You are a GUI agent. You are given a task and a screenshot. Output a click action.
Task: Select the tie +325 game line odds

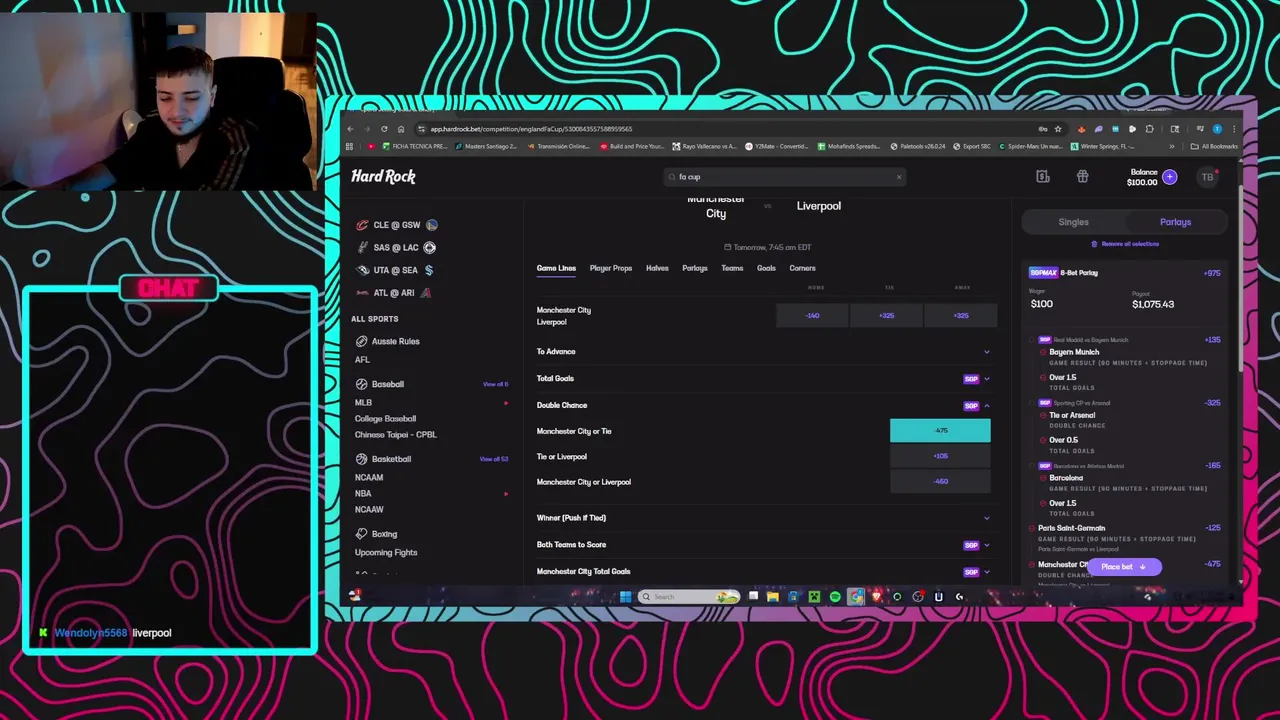(887, 316)
